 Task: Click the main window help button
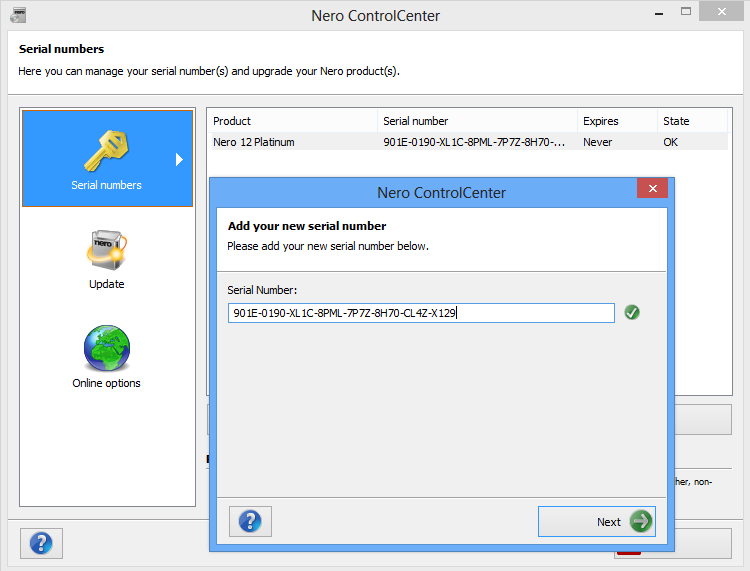tap(41, 543)
